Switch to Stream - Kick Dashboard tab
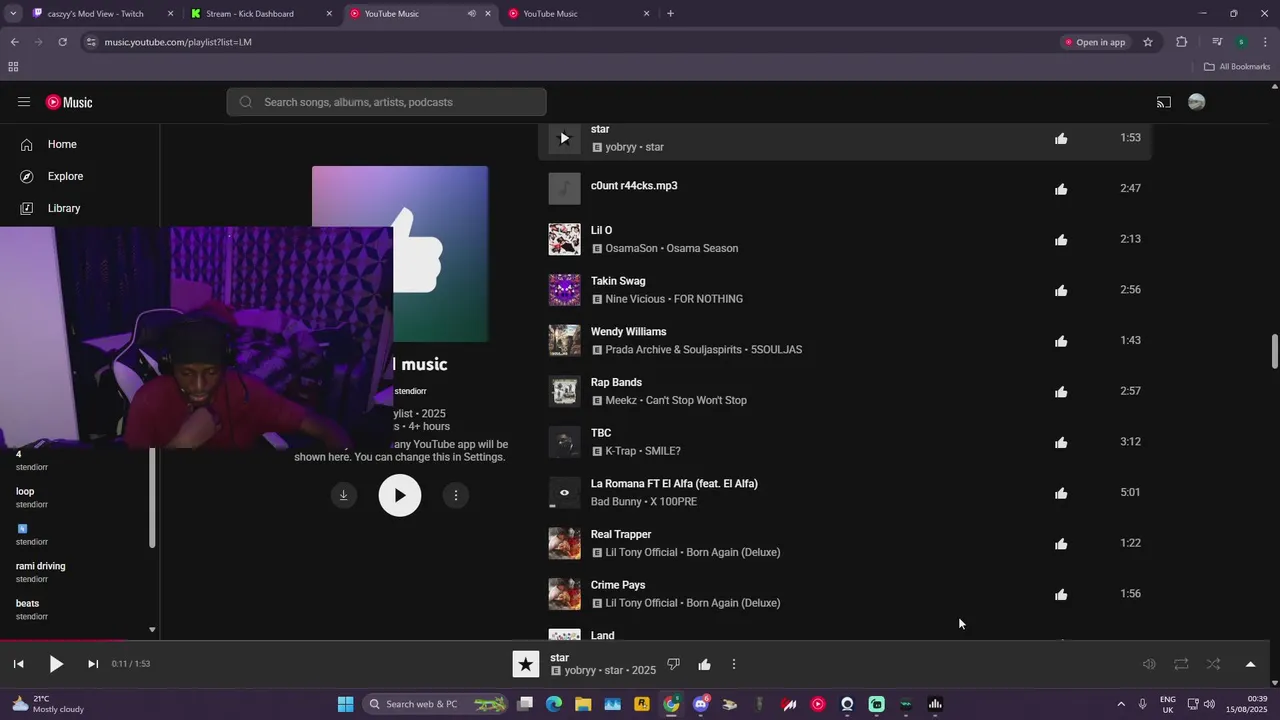Viewport: 1280px width, 720px height. coord(260,14)
